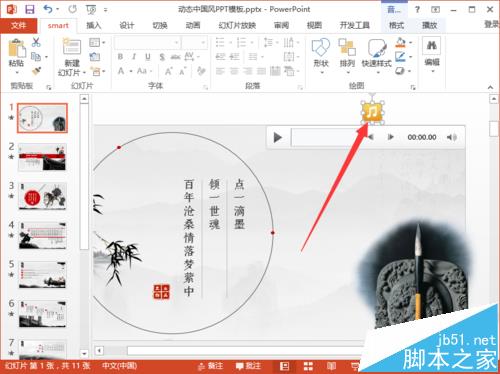Center the text alignment
500x374 pixels.
click(234, 71)
